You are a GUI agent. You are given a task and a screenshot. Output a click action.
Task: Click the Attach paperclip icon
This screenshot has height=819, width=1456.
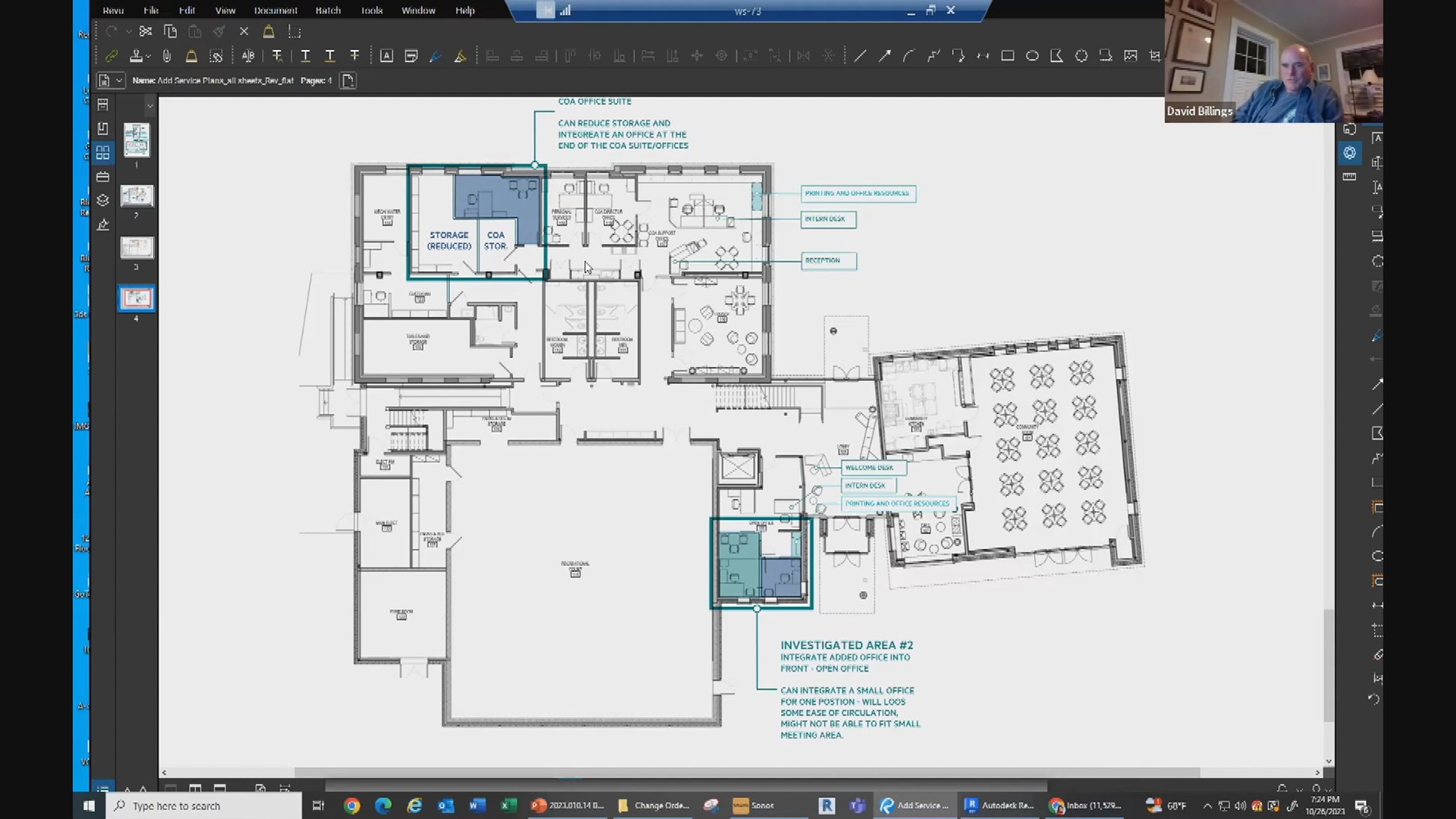167,56
